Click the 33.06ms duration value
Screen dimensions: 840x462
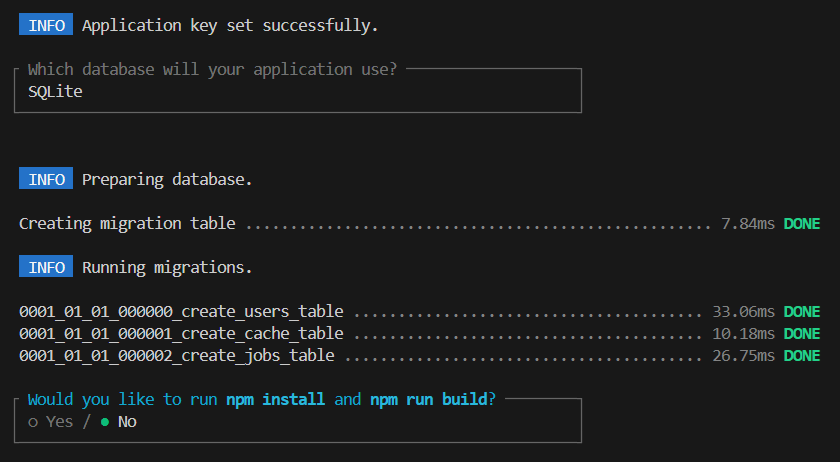tap(743, 312)
